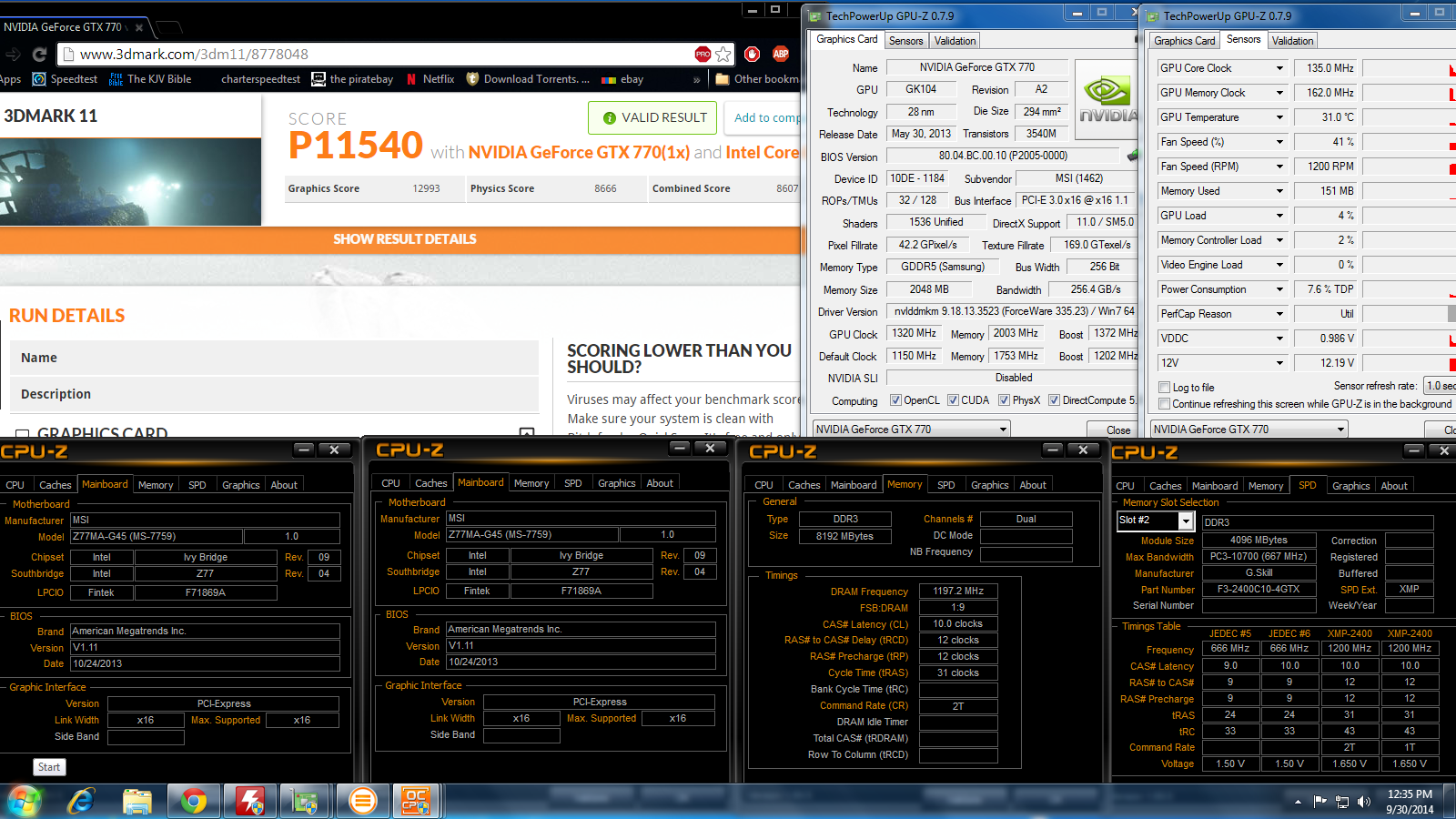Image resolution: width=1456 pixels, height=819 pixels.
Task: Click the green circuit-board taskbar icon
Action: pos(305,802)
